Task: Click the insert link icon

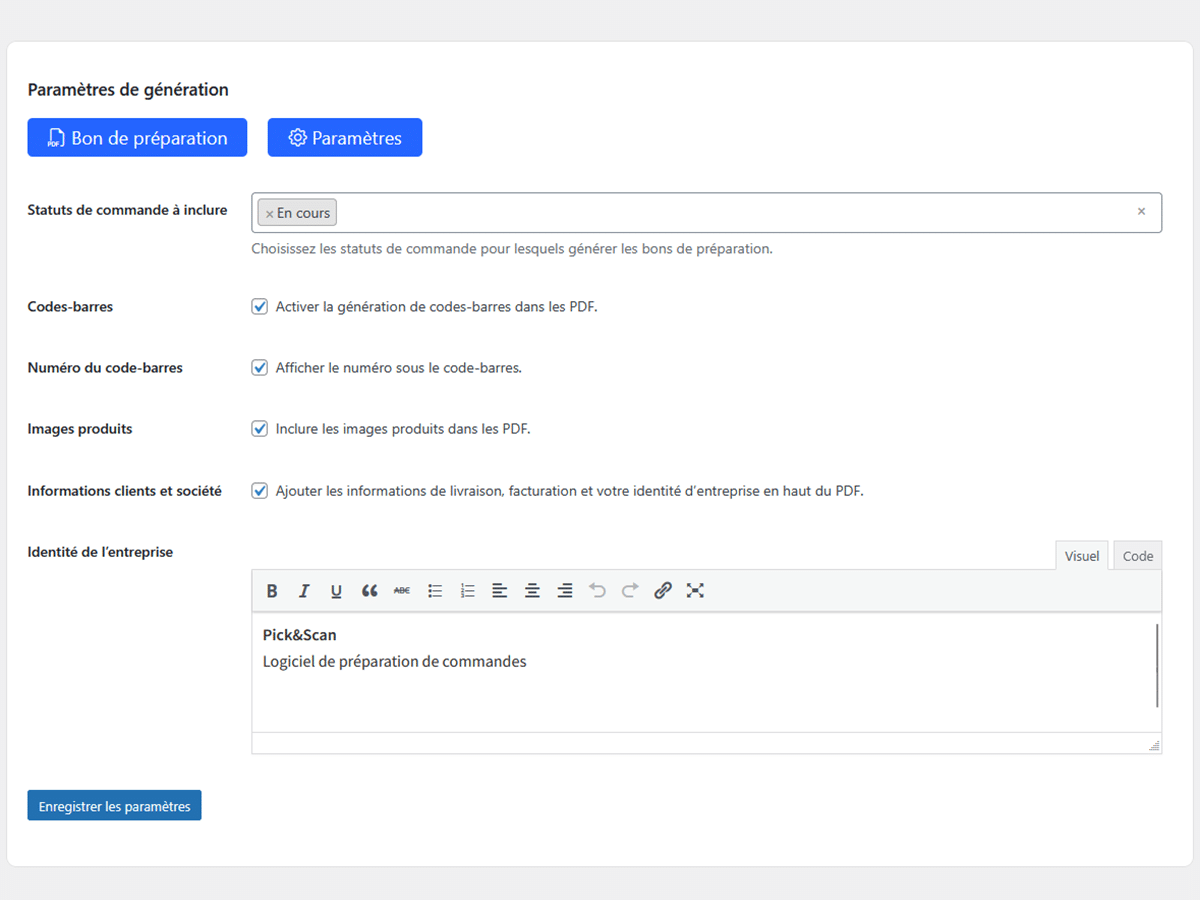Action: [662, 591]
